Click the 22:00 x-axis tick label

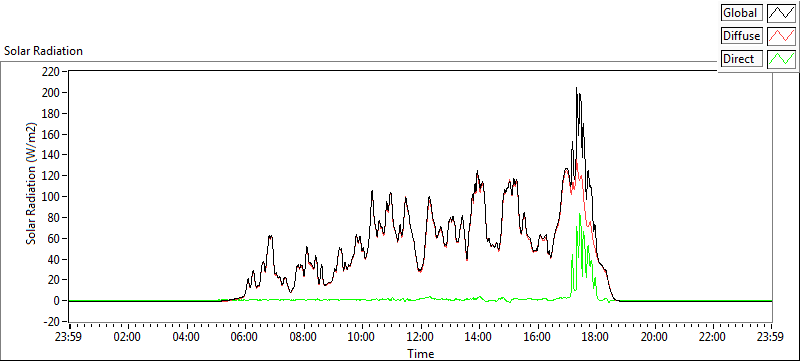(x=713, y=337)
